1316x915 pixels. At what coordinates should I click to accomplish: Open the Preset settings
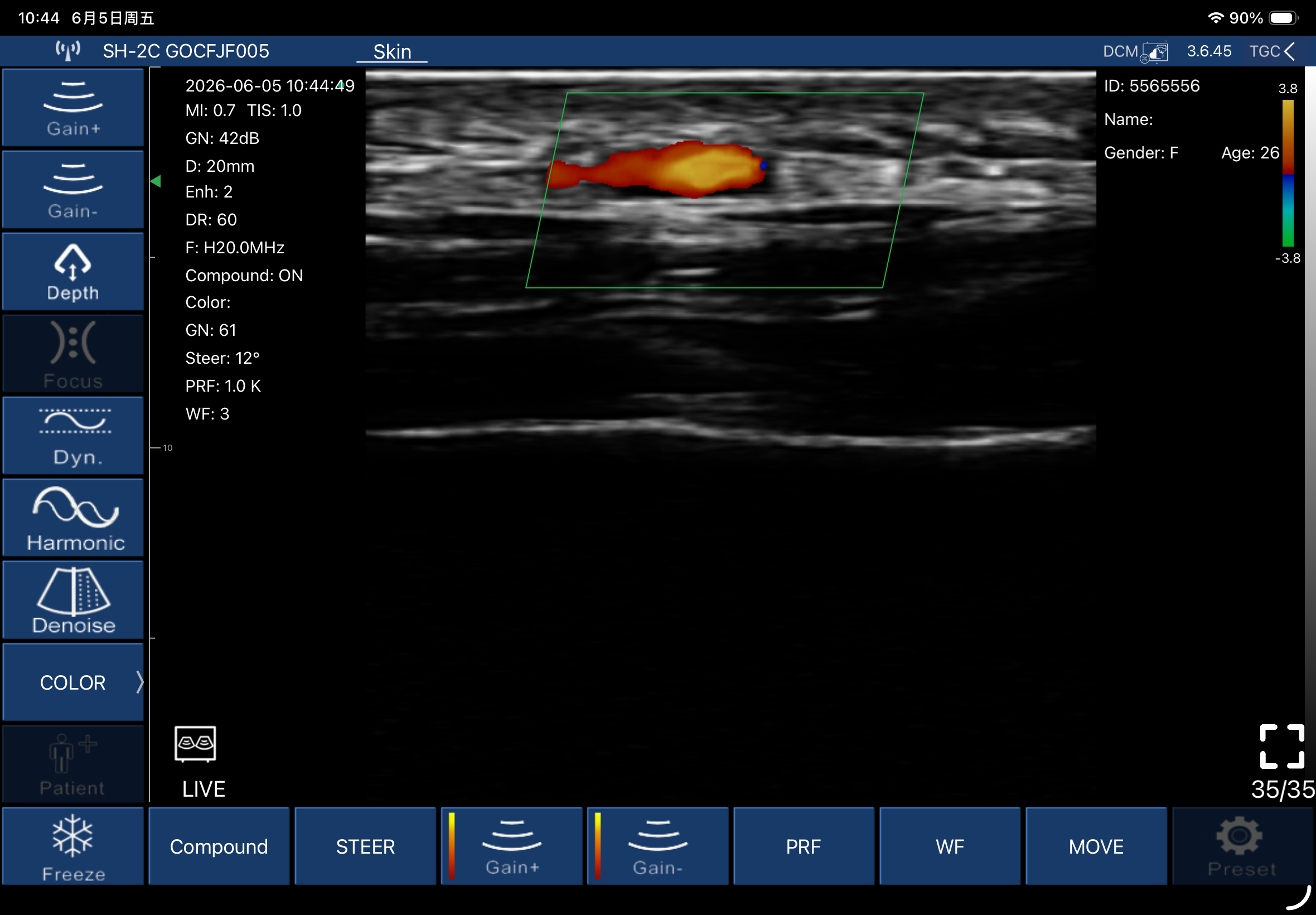pos(1242,846)
